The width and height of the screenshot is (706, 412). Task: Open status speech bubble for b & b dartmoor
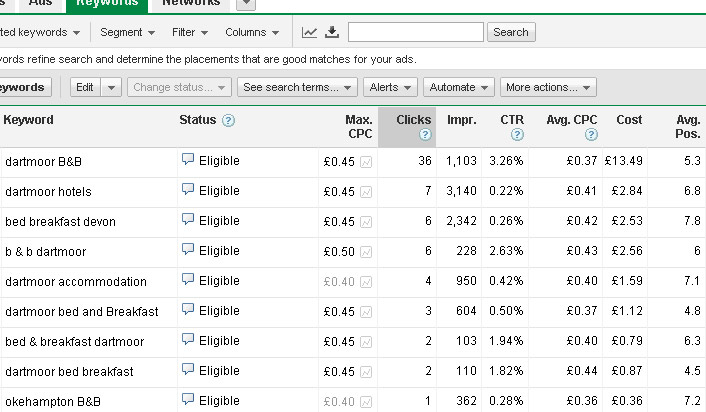(x=188, y=249)
